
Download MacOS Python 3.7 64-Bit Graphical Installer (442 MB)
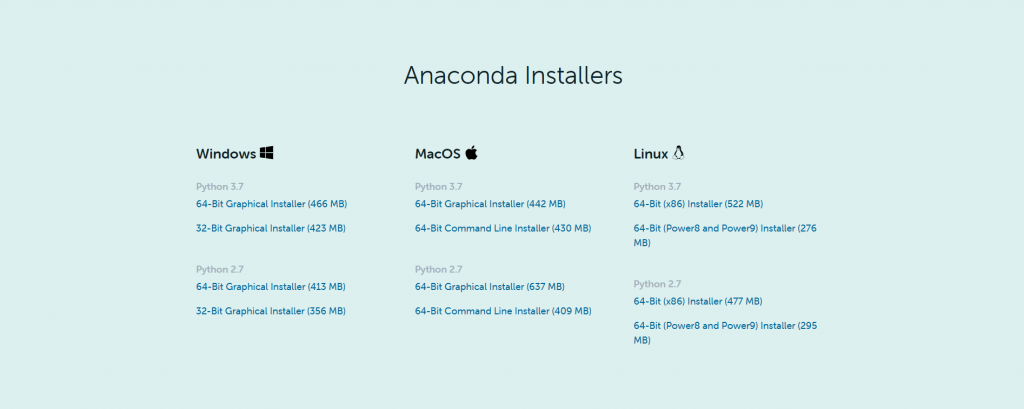tap(490, 204)
